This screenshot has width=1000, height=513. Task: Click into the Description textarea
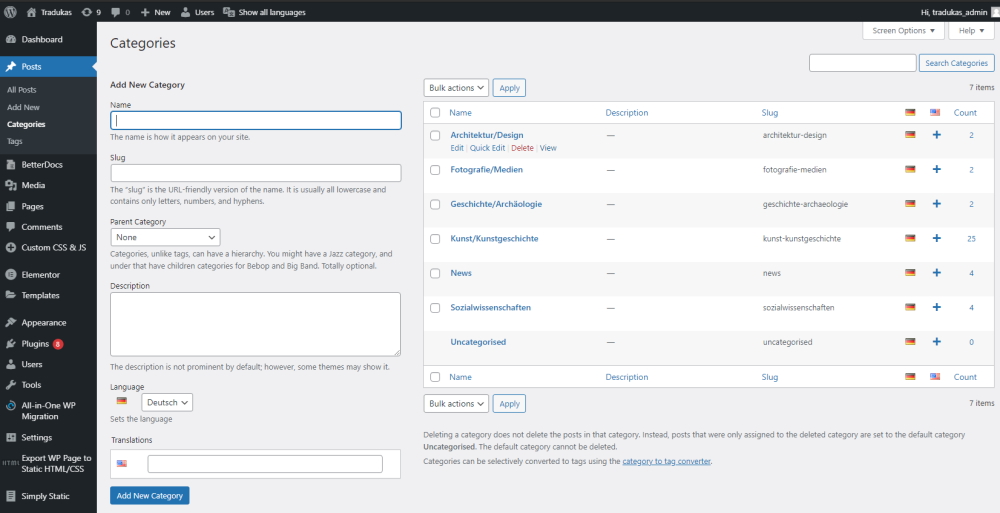pyautogui.click(x=256, y=324)
